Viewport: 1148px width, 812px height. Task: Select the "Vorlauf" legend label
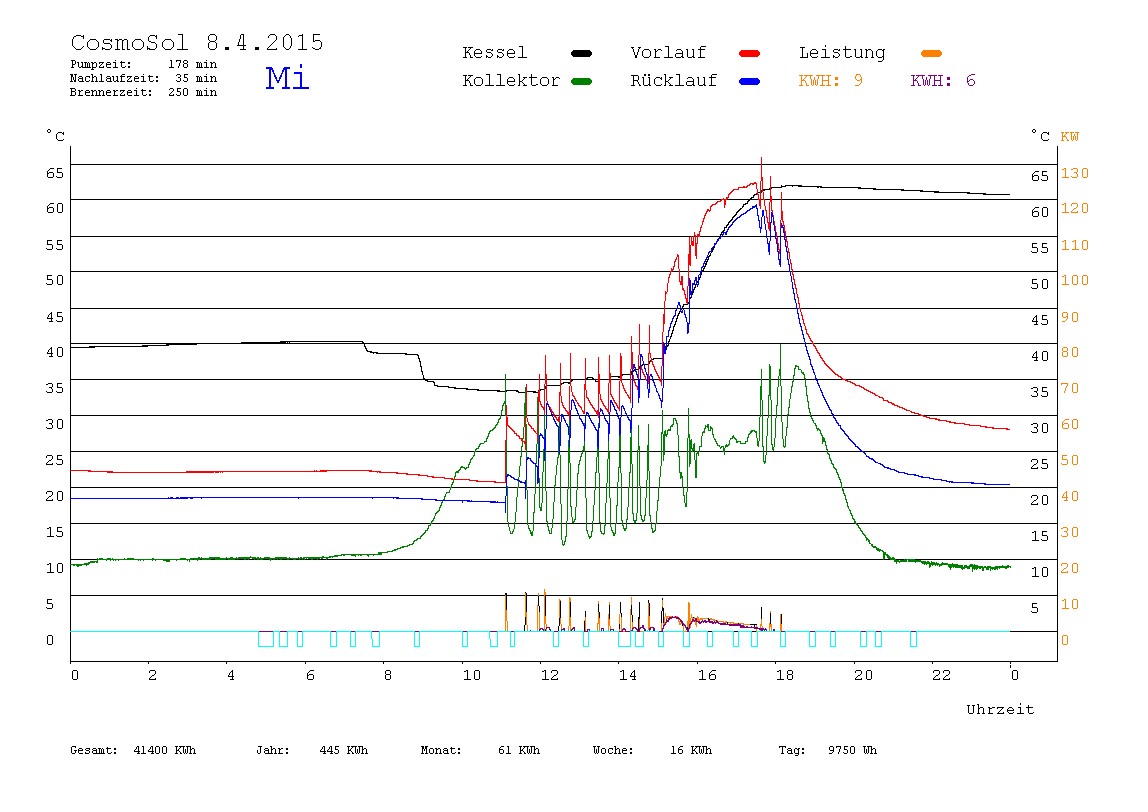[x=668, y=53]
